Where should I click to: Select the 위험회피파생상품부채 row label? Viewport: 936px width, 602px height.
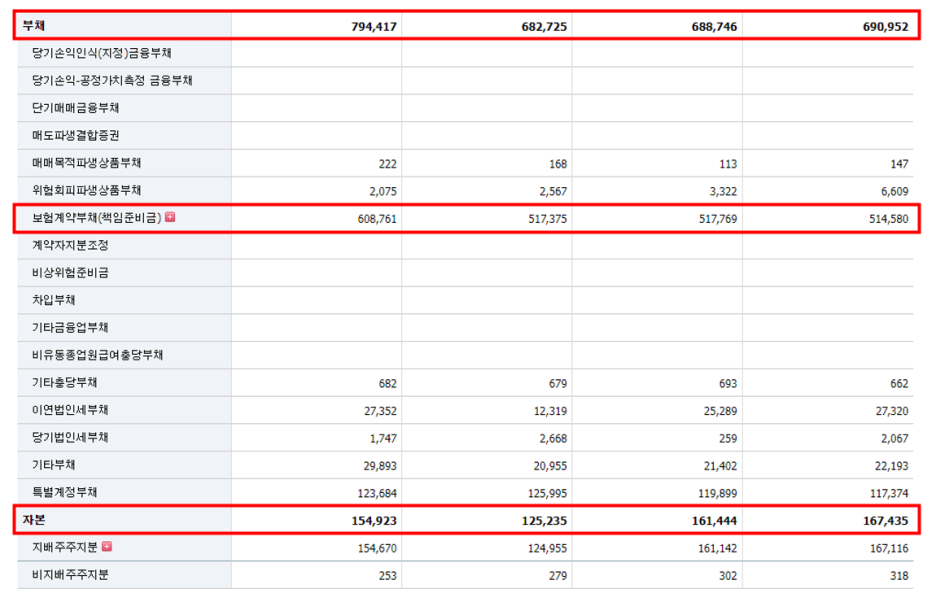(x=87, y=191)
